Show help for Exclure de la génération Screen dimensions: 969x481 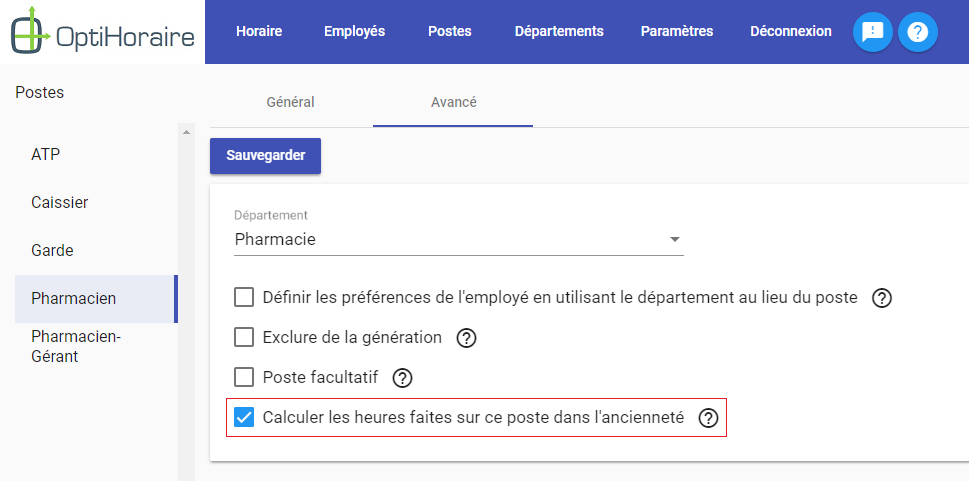coord(466,338)
